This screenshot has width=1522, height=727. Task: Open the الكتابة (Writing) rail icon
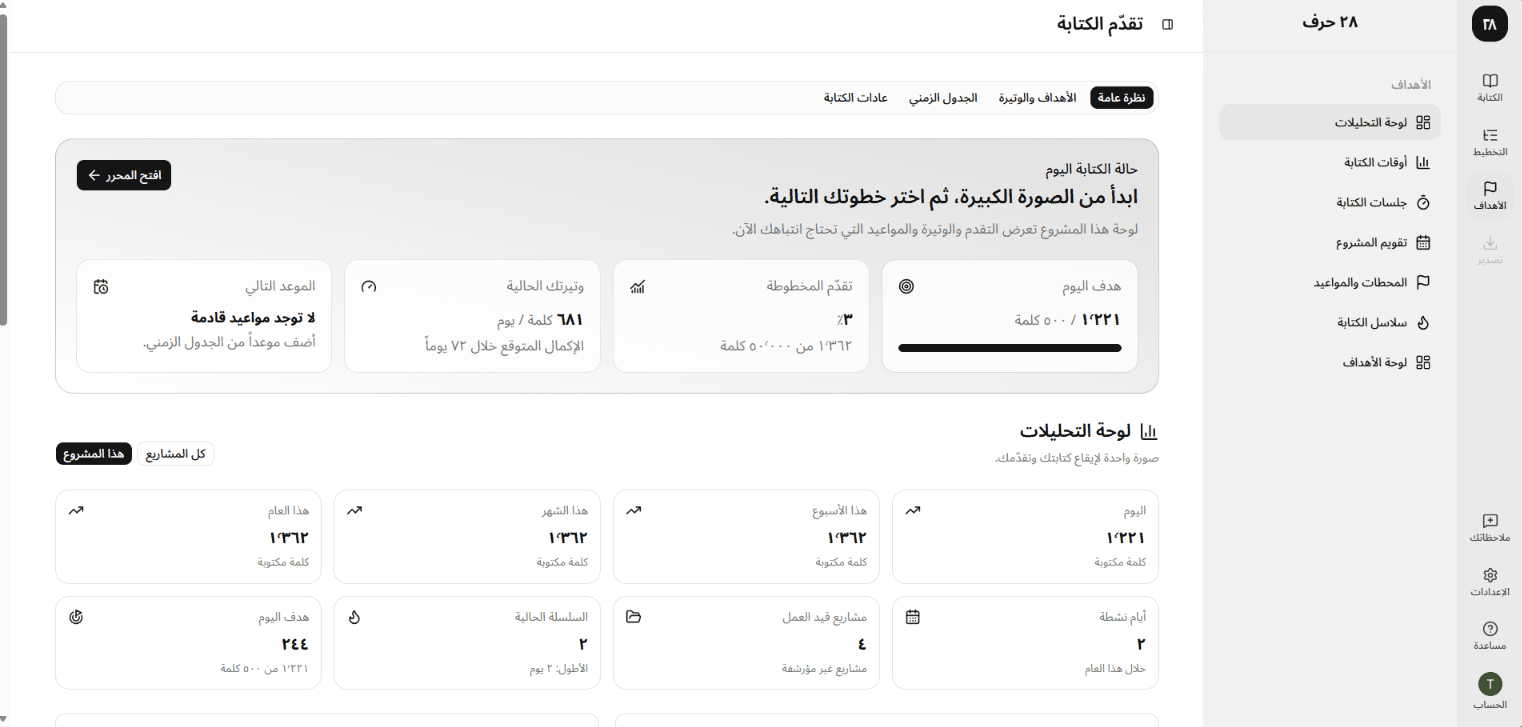pyautogui.click(x=1490, y=88)
